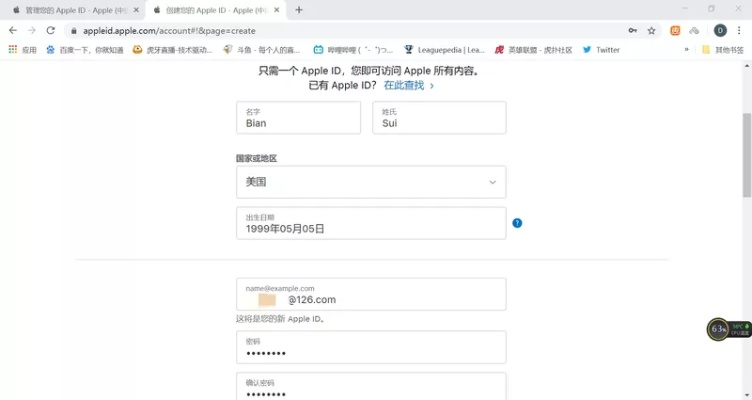Open the Twitter bookmark
752x400 pixels.
[x=601, y=50]
